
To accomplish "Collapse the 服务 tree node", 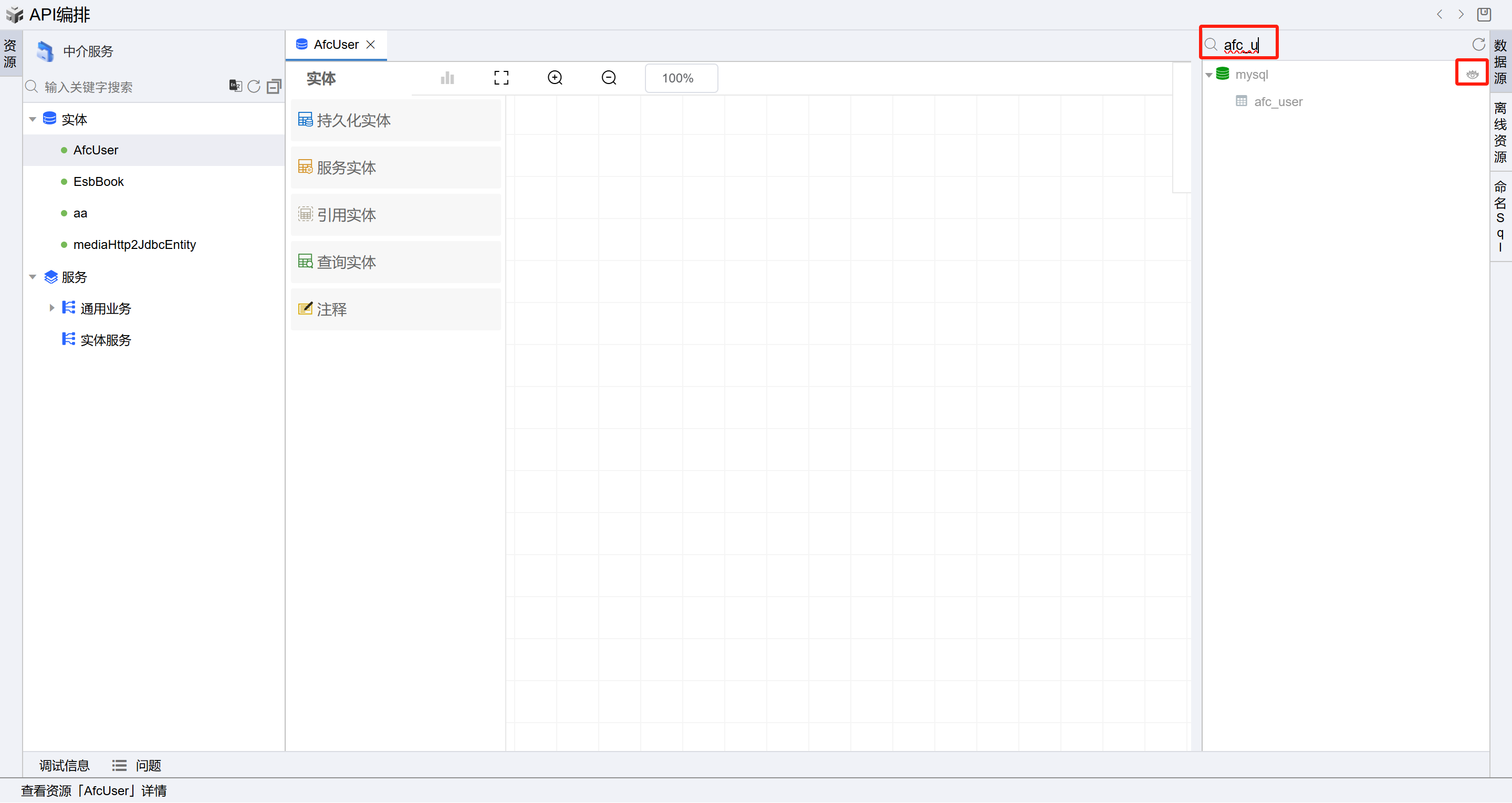I will coord(33,276).
